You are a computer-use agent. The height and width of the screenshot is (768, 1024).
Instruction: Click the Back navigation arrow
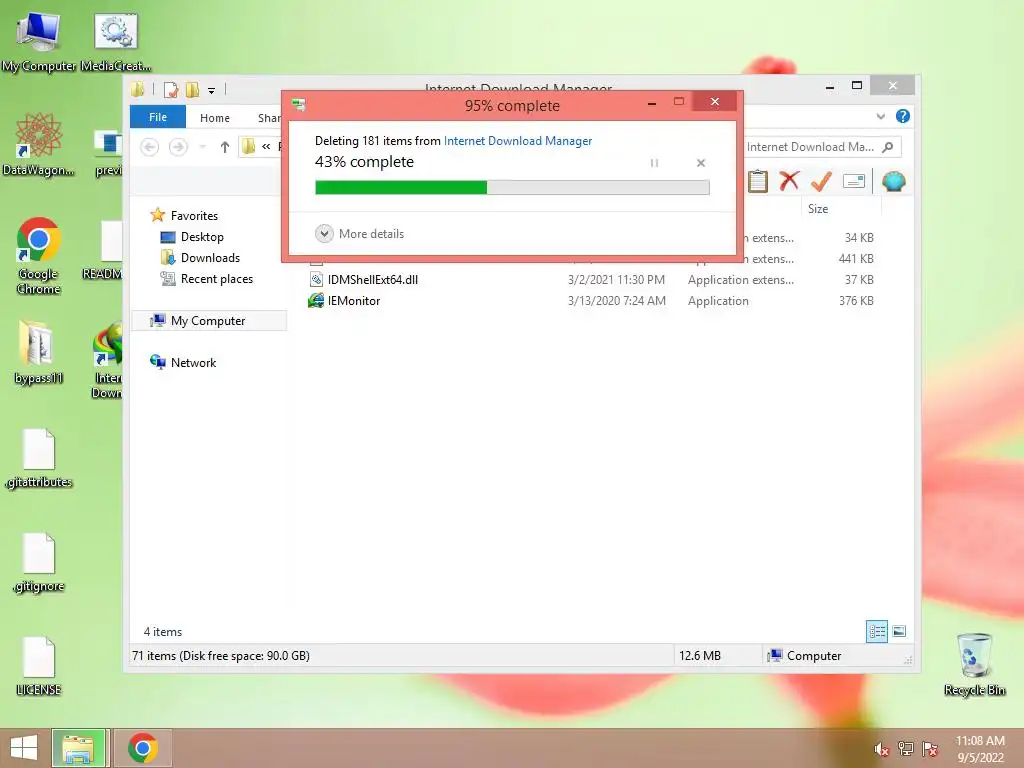click(x=150, y=147)
